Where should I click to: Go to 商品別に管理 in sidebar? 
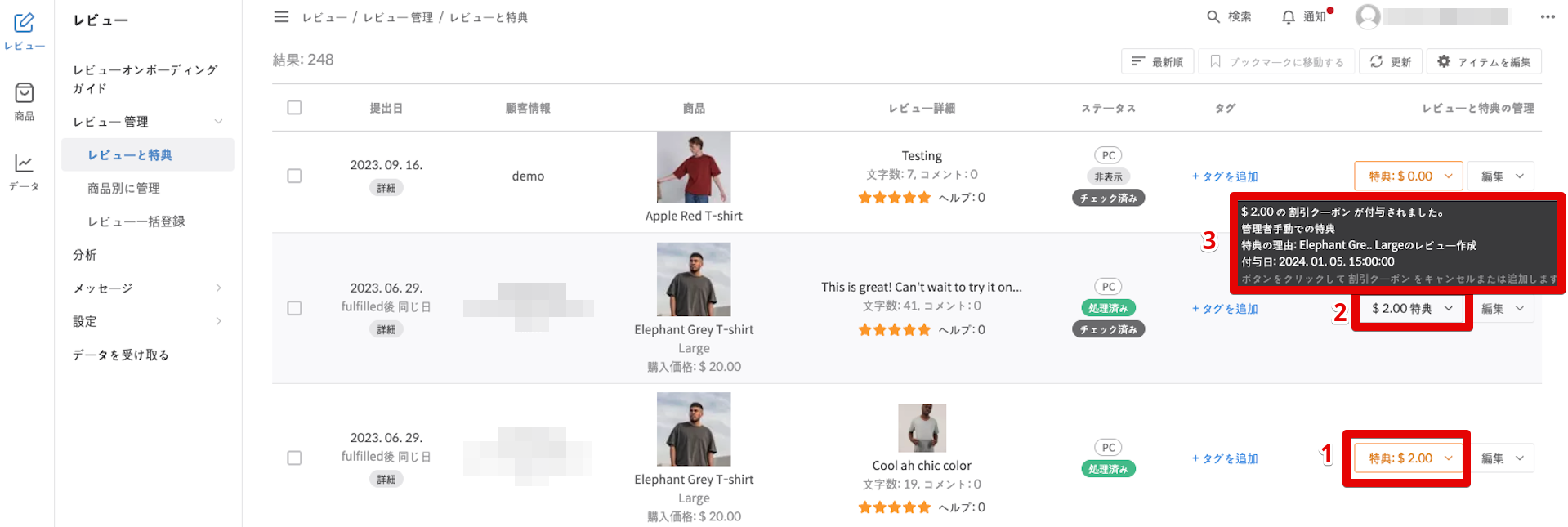[123, 189]
